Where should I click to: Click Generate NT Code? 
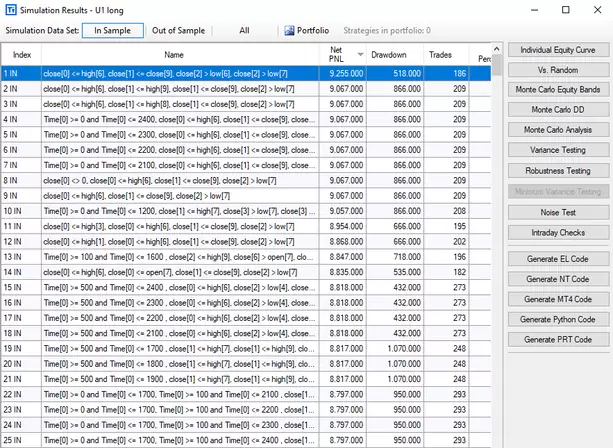pos(558,279)
